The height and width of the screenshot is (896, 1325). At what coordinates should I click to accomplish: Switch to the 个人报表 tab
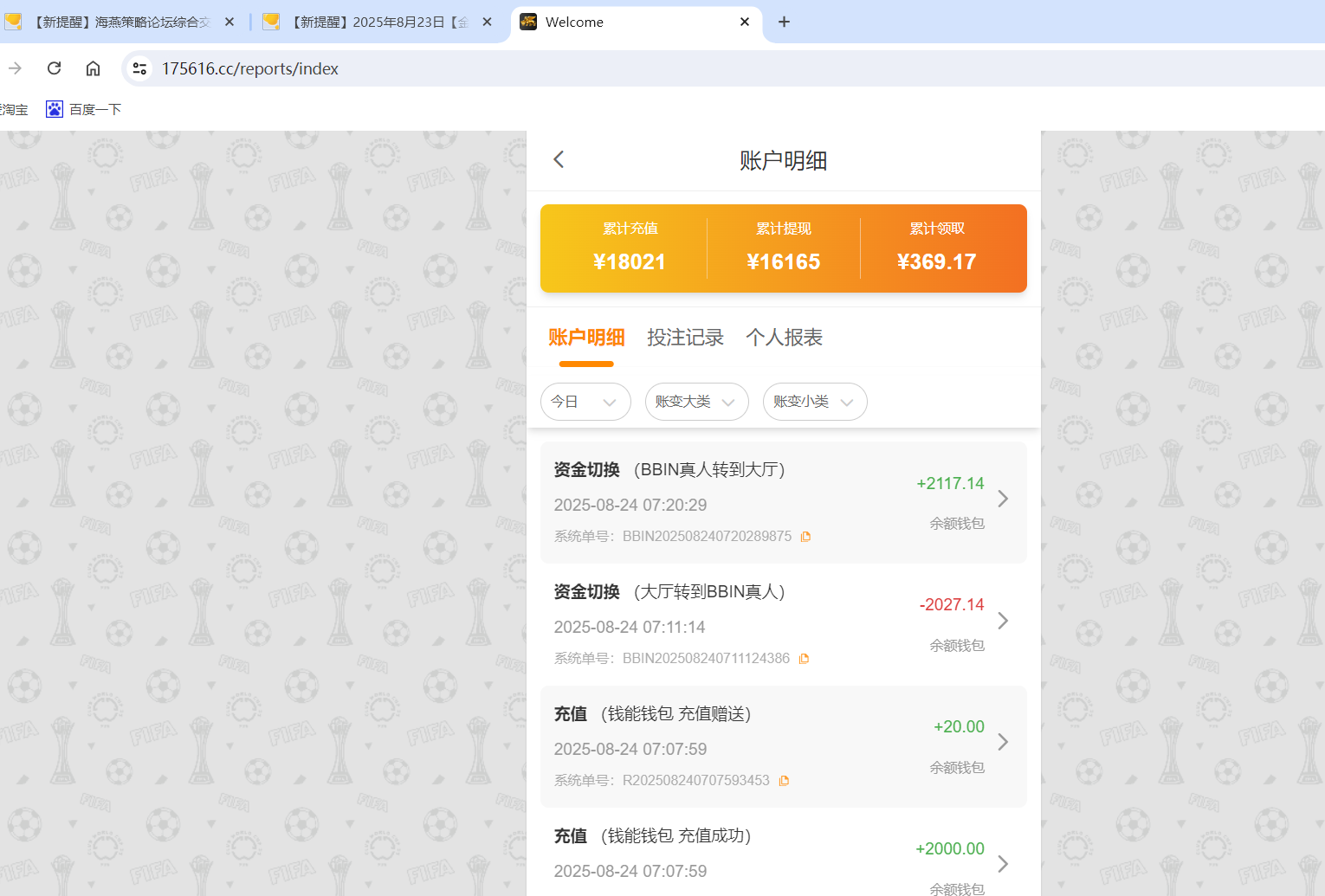tap(784, 338)
